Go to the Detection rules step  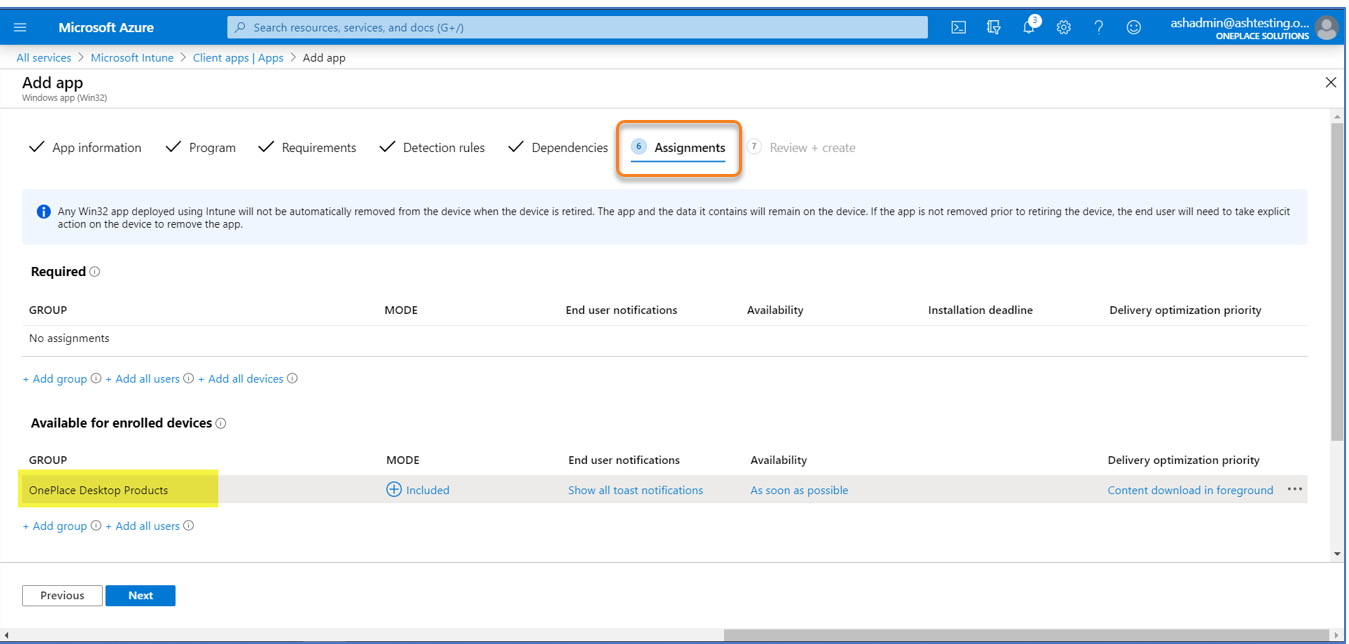click(432, 147)
